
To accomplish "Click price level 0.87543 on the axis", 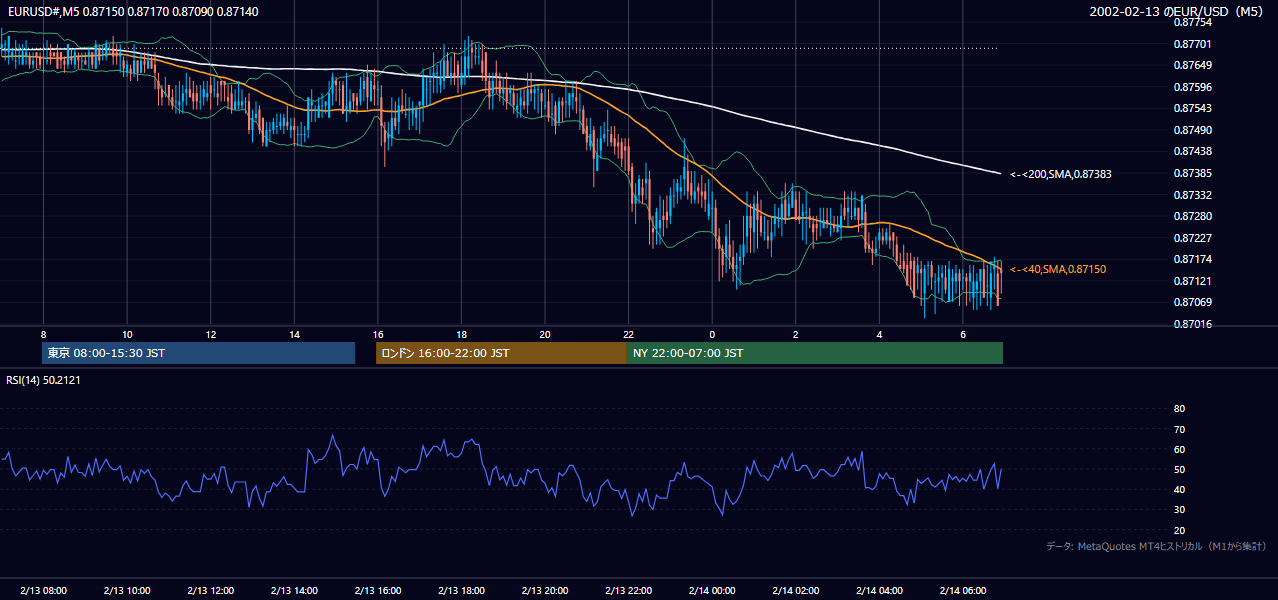I will pos(1191,108).
